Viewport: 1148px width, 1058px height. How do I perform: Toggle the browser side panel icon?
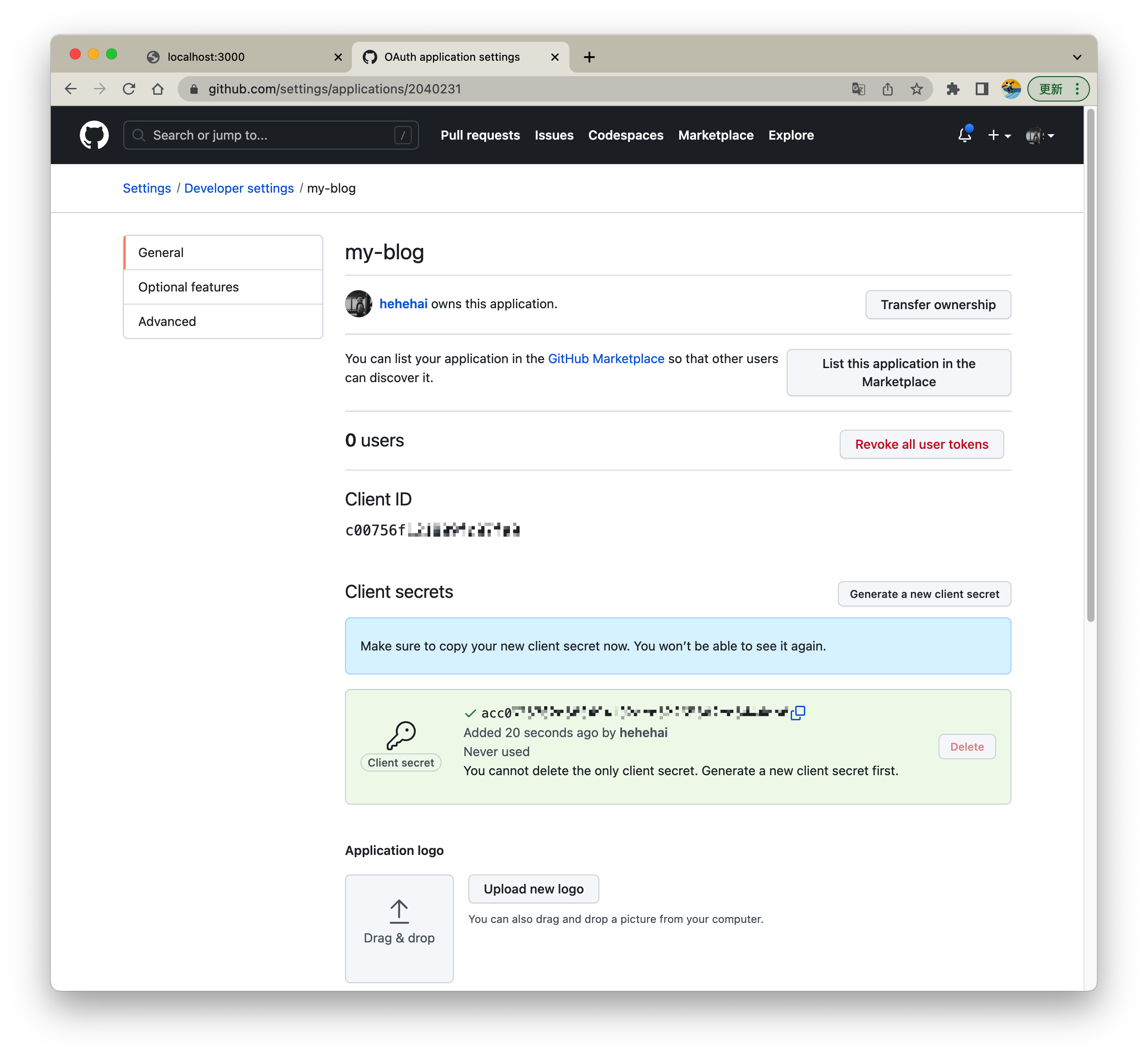(982, 89)
